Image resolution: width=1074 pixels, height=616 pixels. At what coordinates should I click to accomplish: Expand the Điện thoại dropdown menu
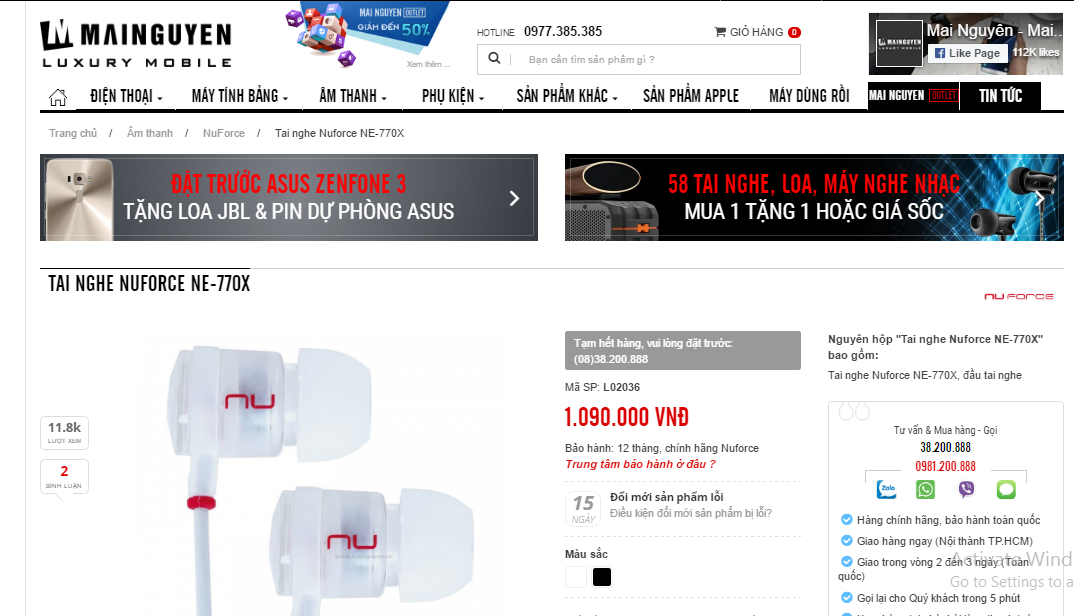[x=126, y=96]
